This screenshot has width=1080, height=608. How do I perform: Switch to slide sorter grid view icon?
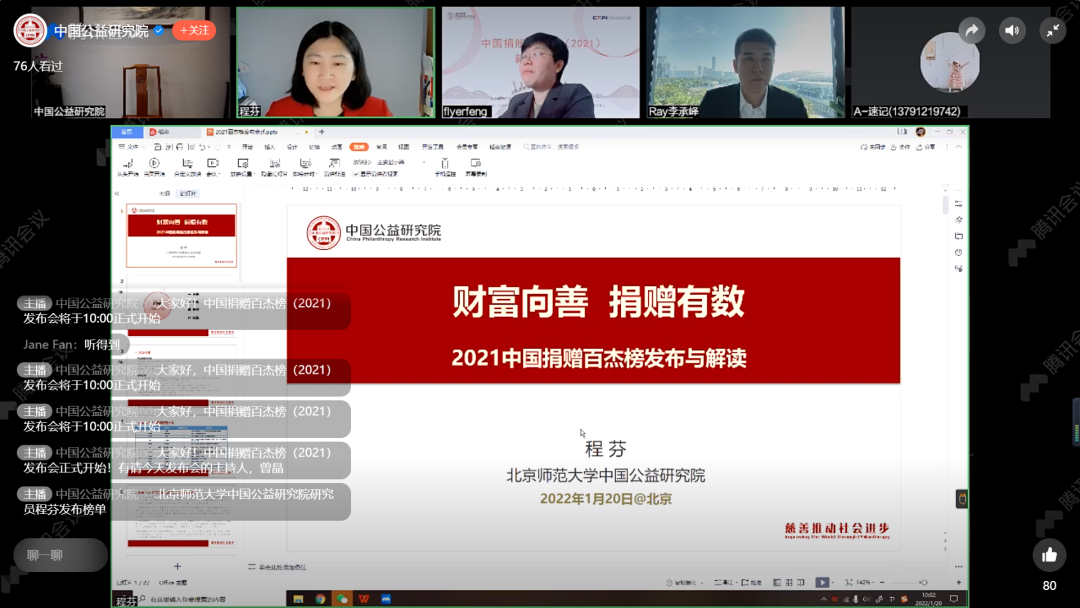(789, 583)
